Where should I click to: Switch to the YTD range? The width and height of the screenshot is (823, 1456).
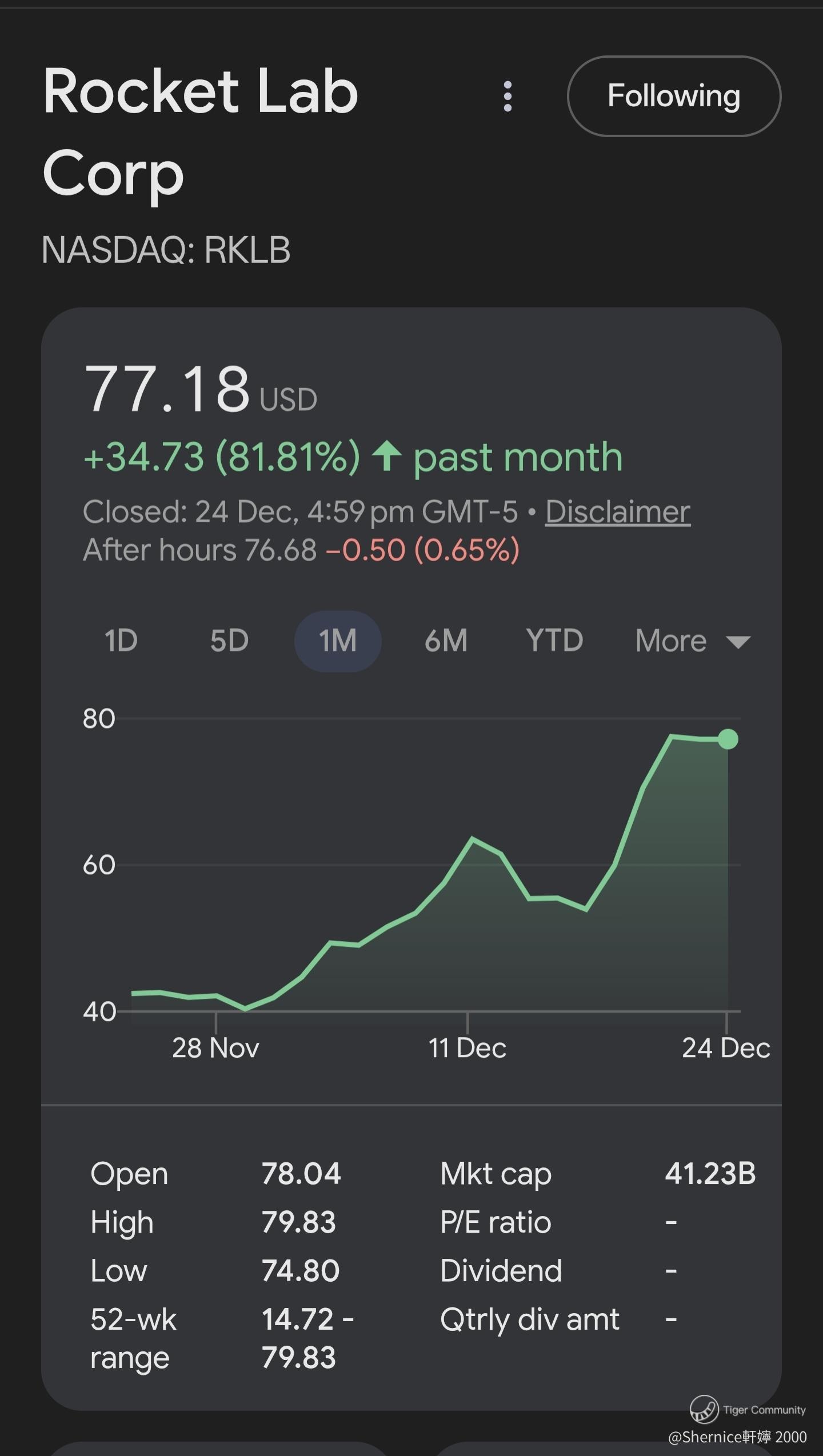pyautogui.click(x=554, y=641)
